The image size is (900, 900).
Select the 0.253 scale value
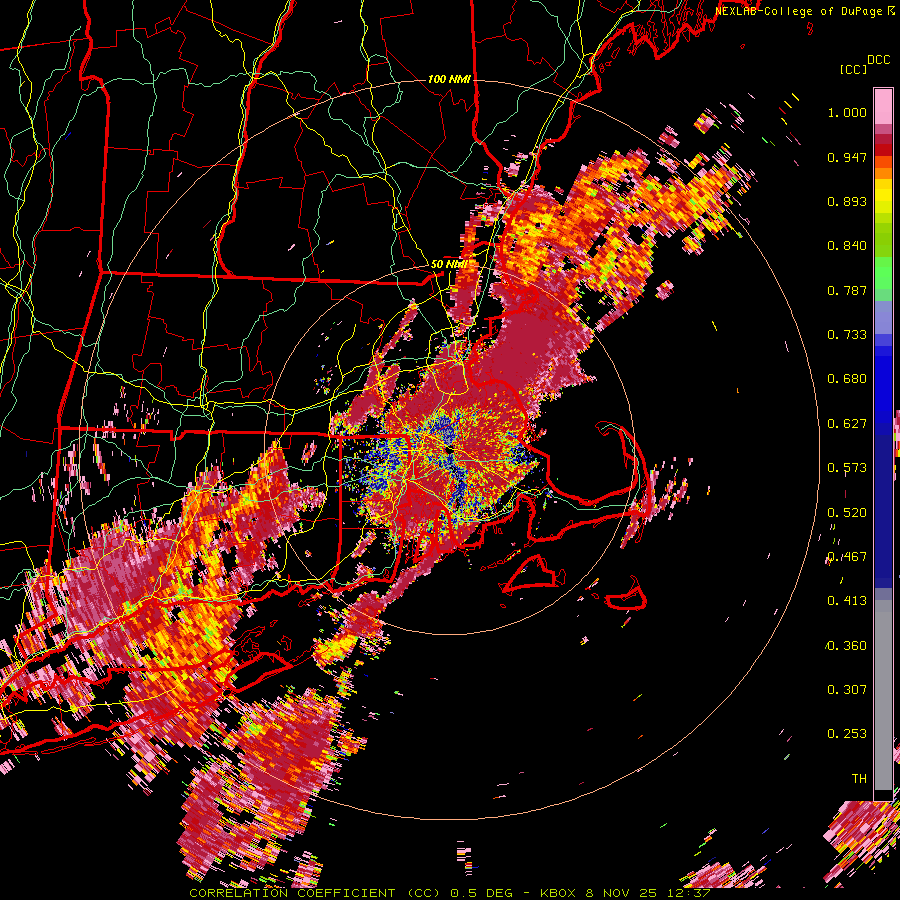coord(847,734)
